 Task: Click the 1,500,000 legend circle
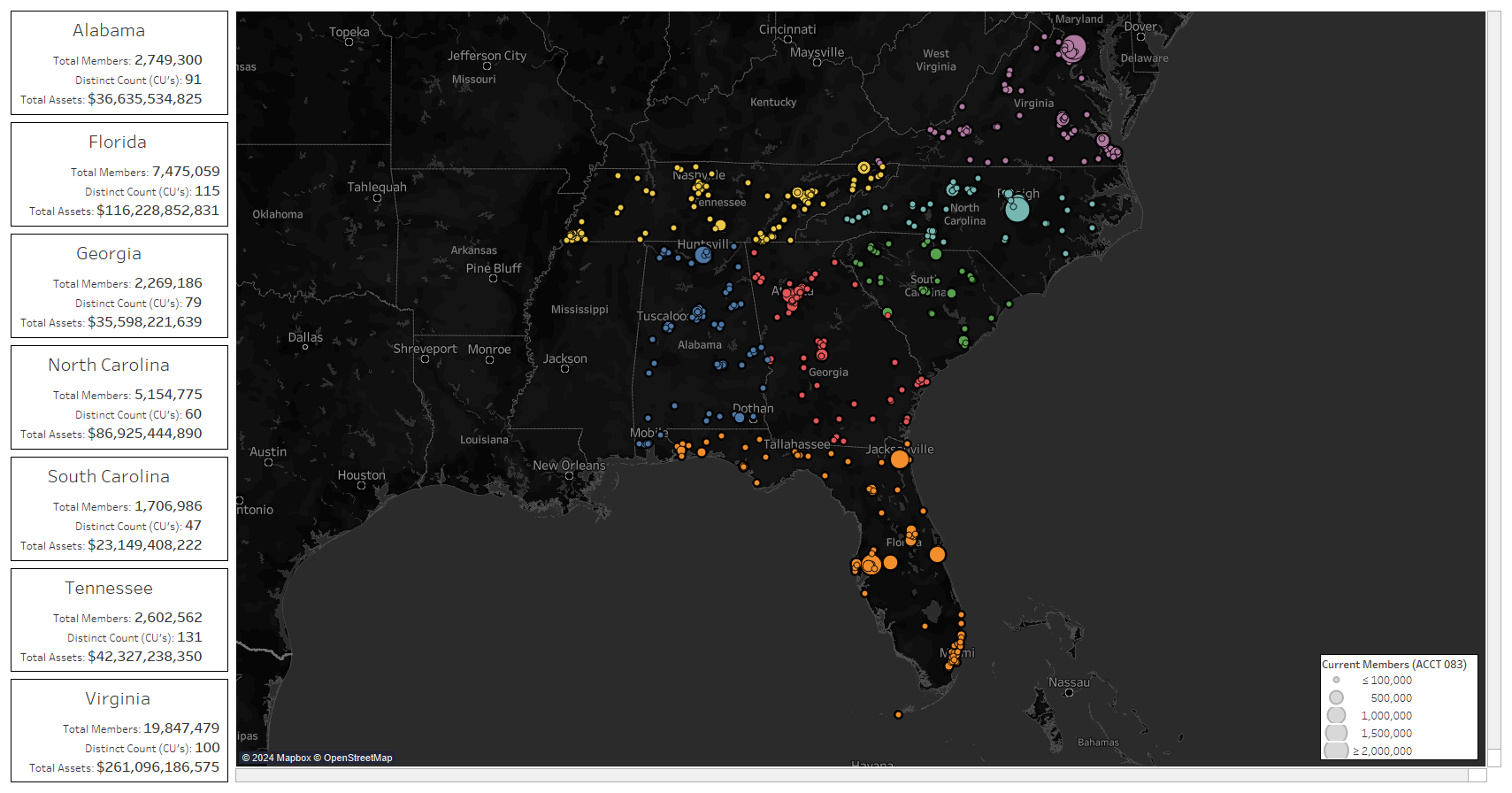pos(1336,733)
